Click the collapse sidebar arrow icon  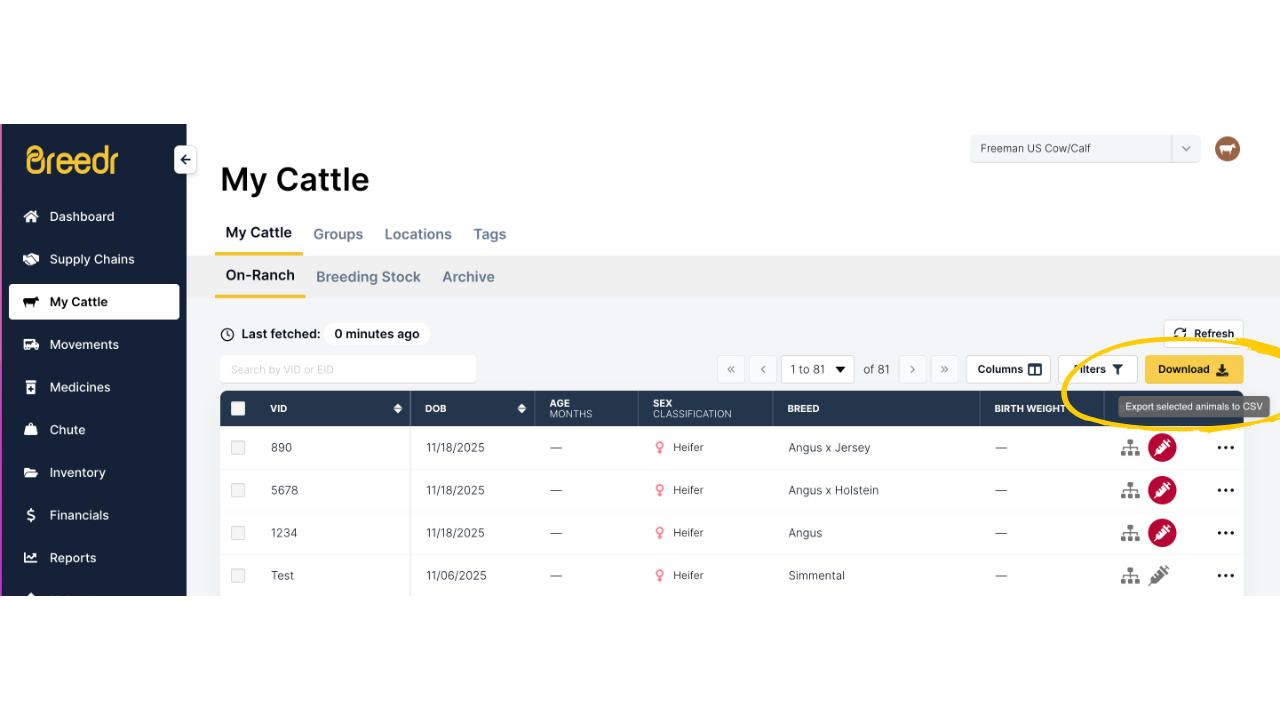point(185,160)
